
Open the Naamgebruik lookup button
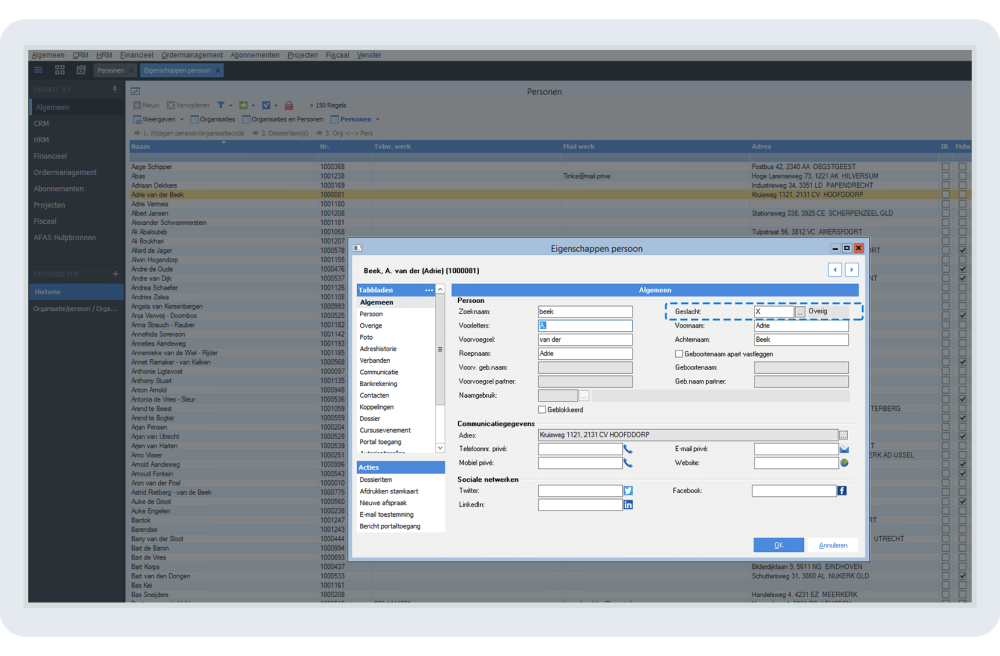[584, 396]
